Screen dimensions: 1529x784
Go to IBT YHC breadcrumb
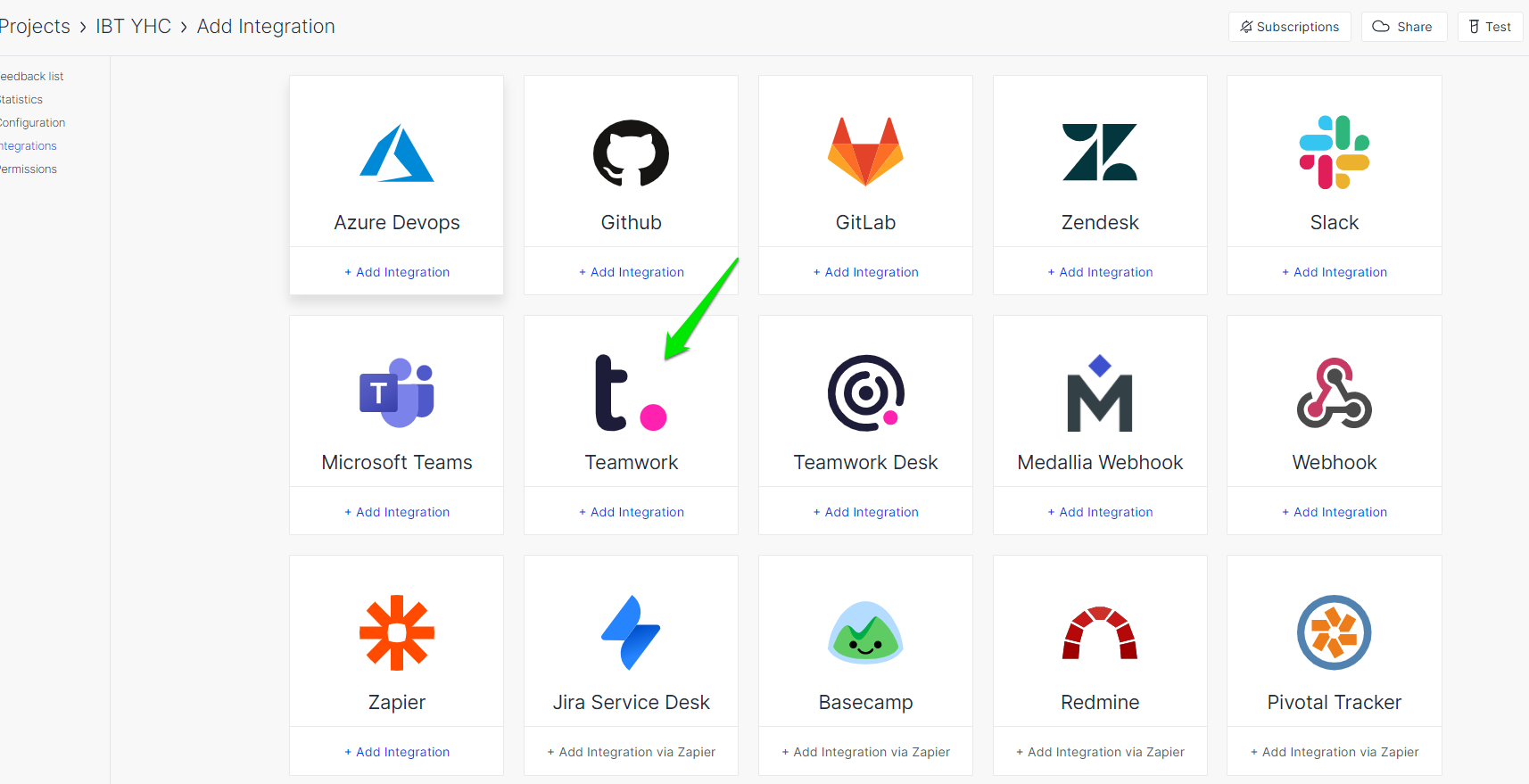pyautogui.click(x=133, y=27)
